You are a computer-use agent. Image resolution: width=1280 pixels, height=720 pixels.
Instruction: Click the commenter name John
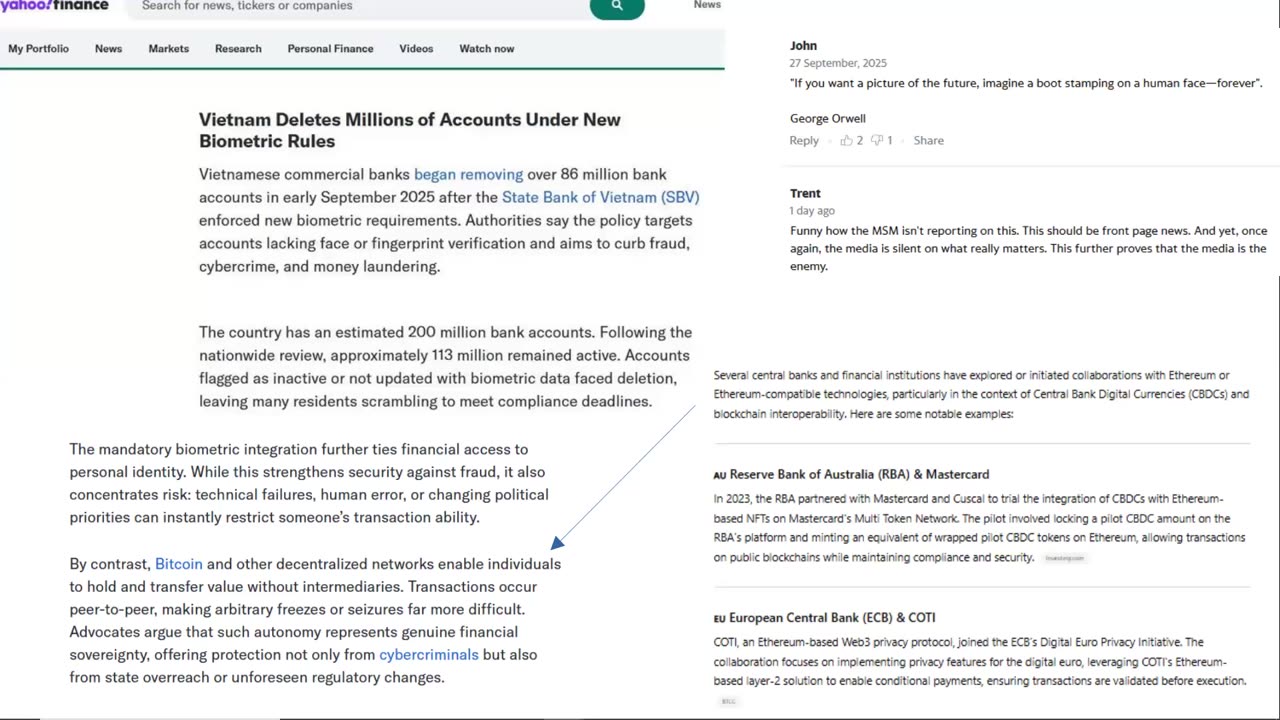(x=803, y=46)
